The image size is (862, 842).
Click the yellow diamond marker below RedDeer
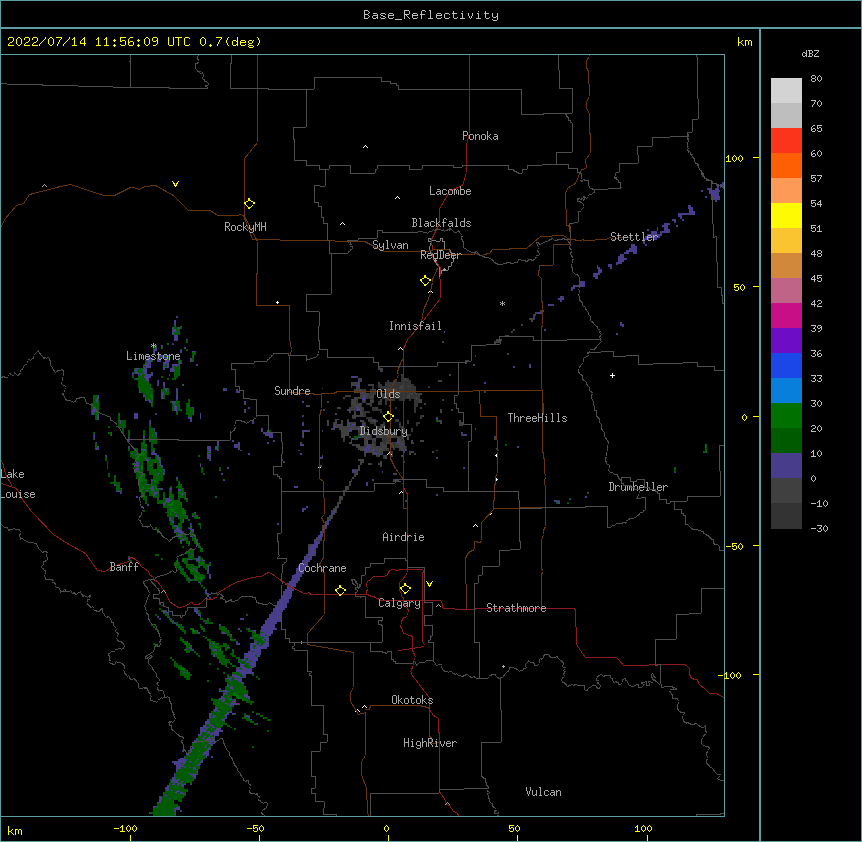pyautogui.click(x=426, y=281)
